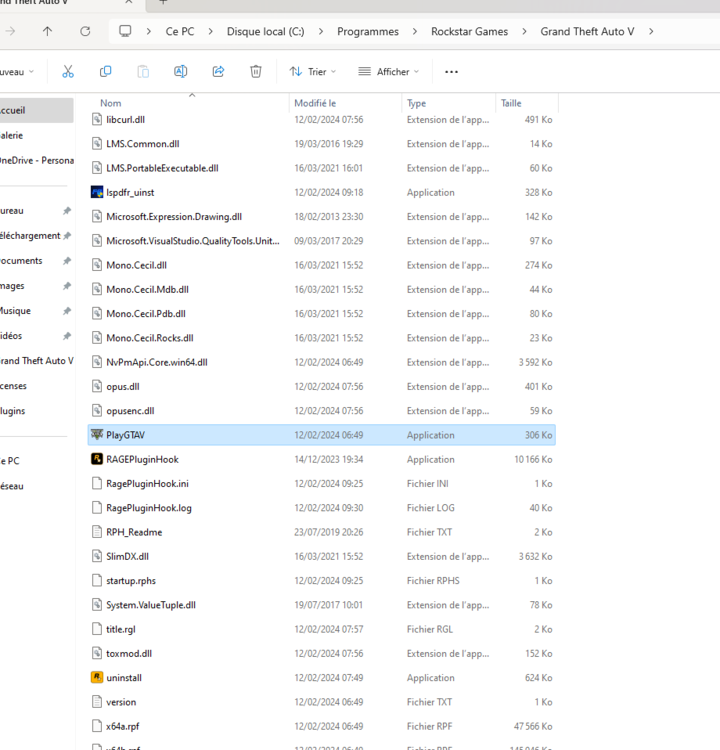Open the Trier sort dropdown

(312, 72)
